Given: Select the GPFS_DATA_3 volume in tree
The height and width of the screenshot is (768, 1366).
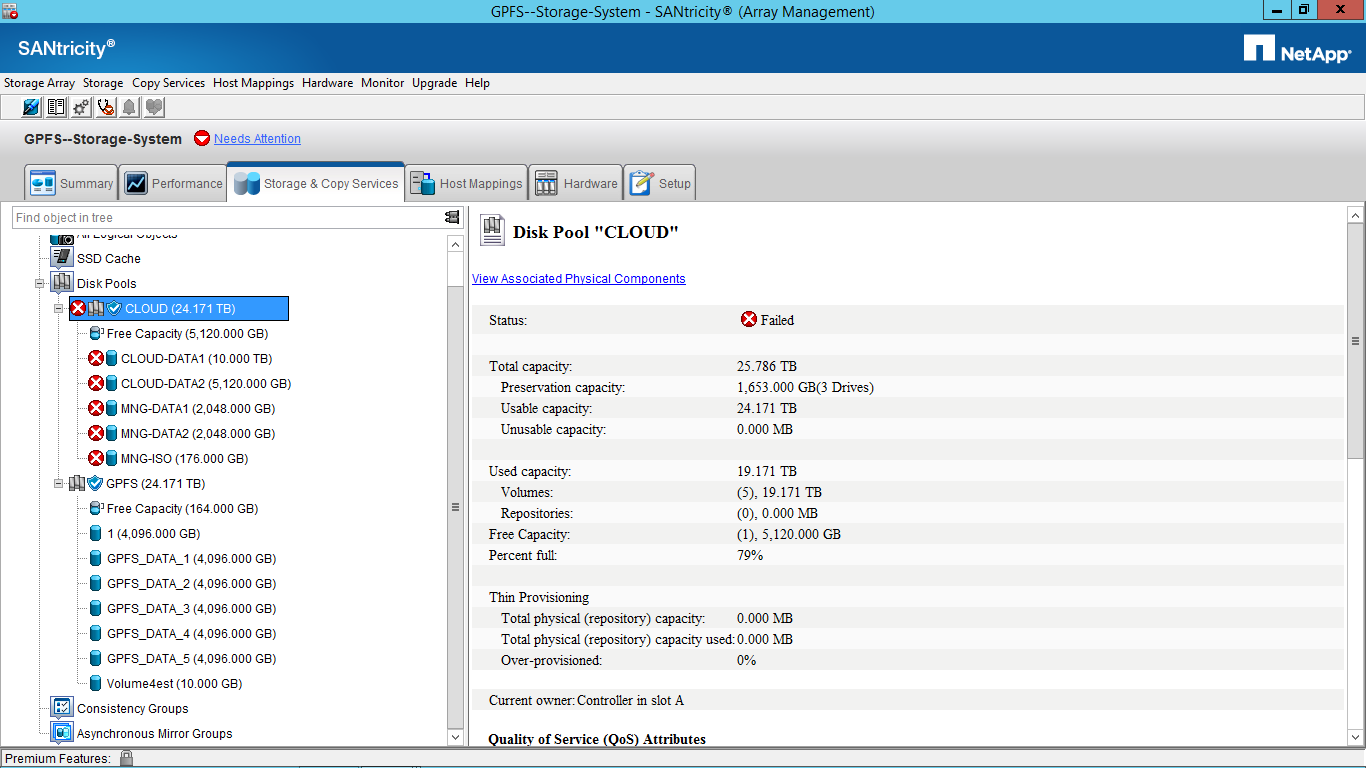Looking at the screenshot, I should tap(190, 609).
